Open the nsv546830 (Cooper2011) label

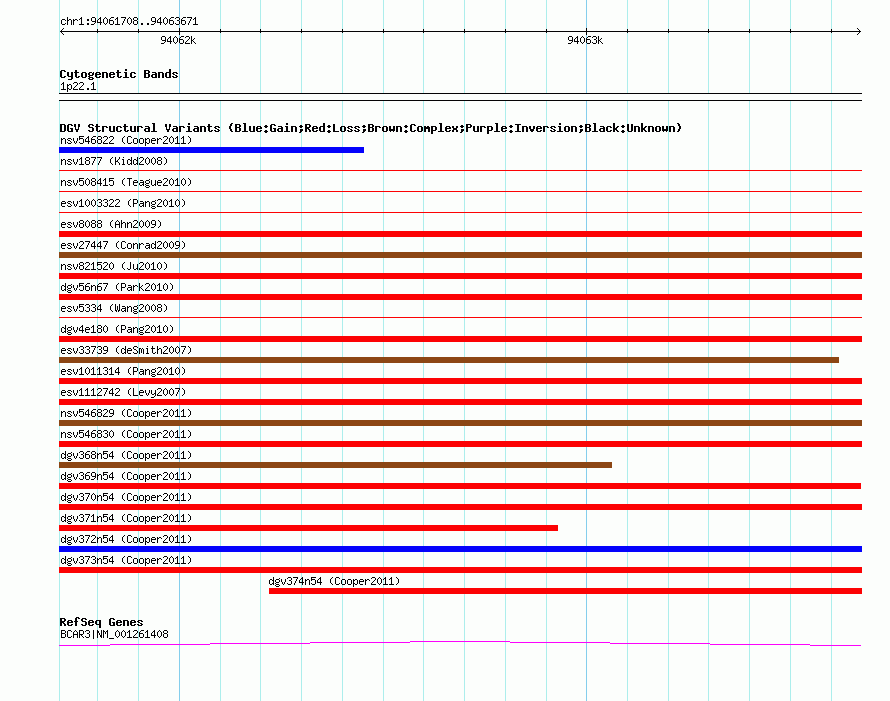pos(126,434)
